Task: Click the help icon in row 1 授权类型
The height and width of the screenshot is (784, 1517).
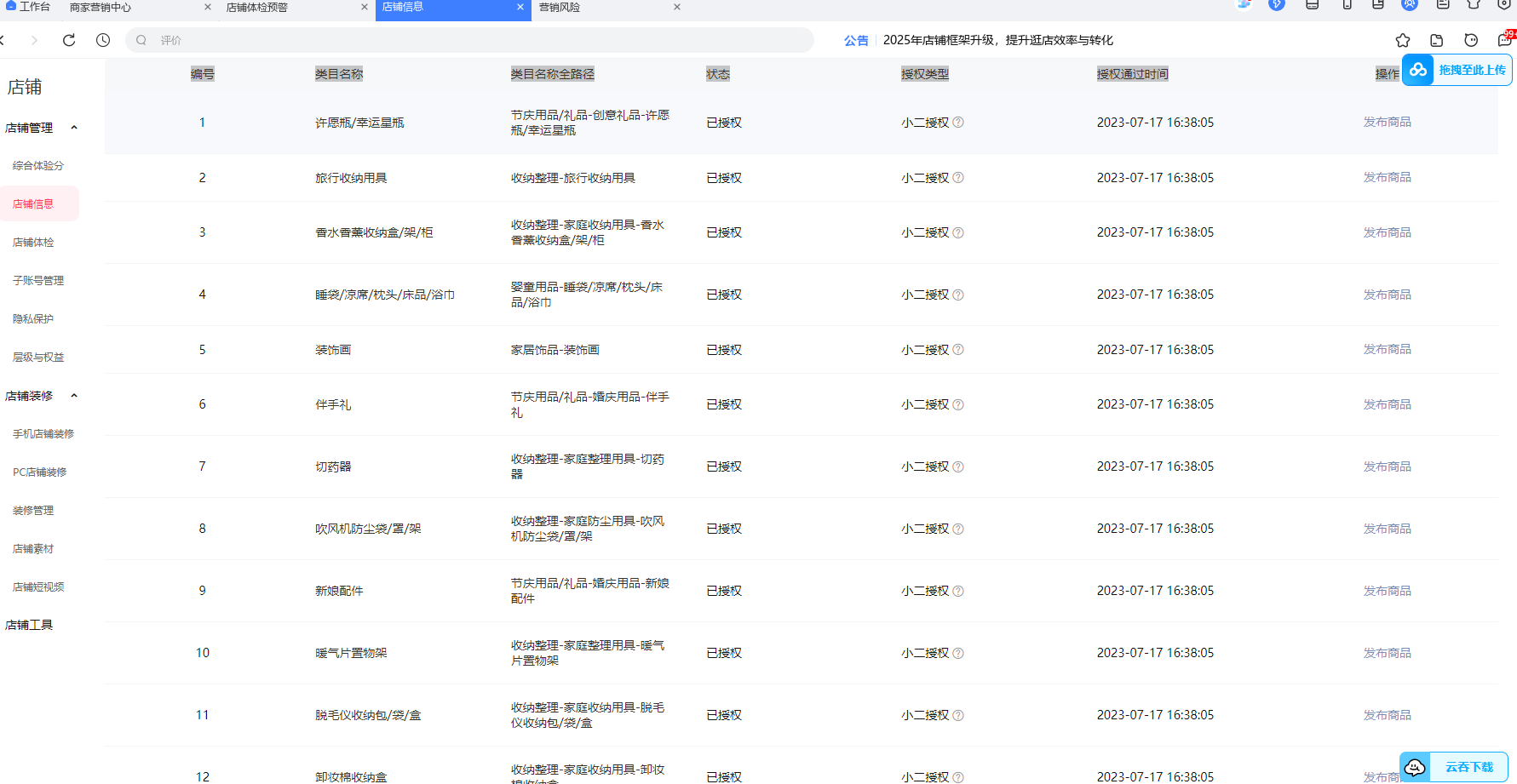Action: [x=958, y=123]
